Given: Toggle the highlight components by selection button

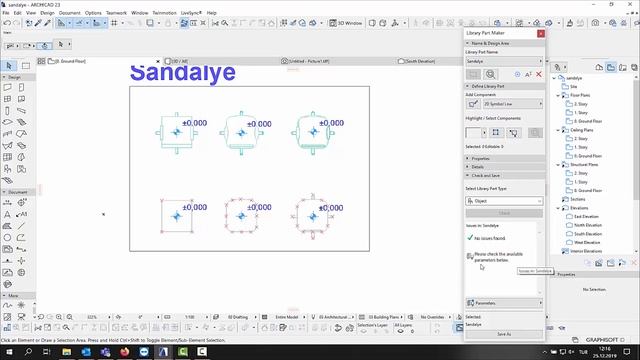Looking at the screenshot, I should pos(496,132).
